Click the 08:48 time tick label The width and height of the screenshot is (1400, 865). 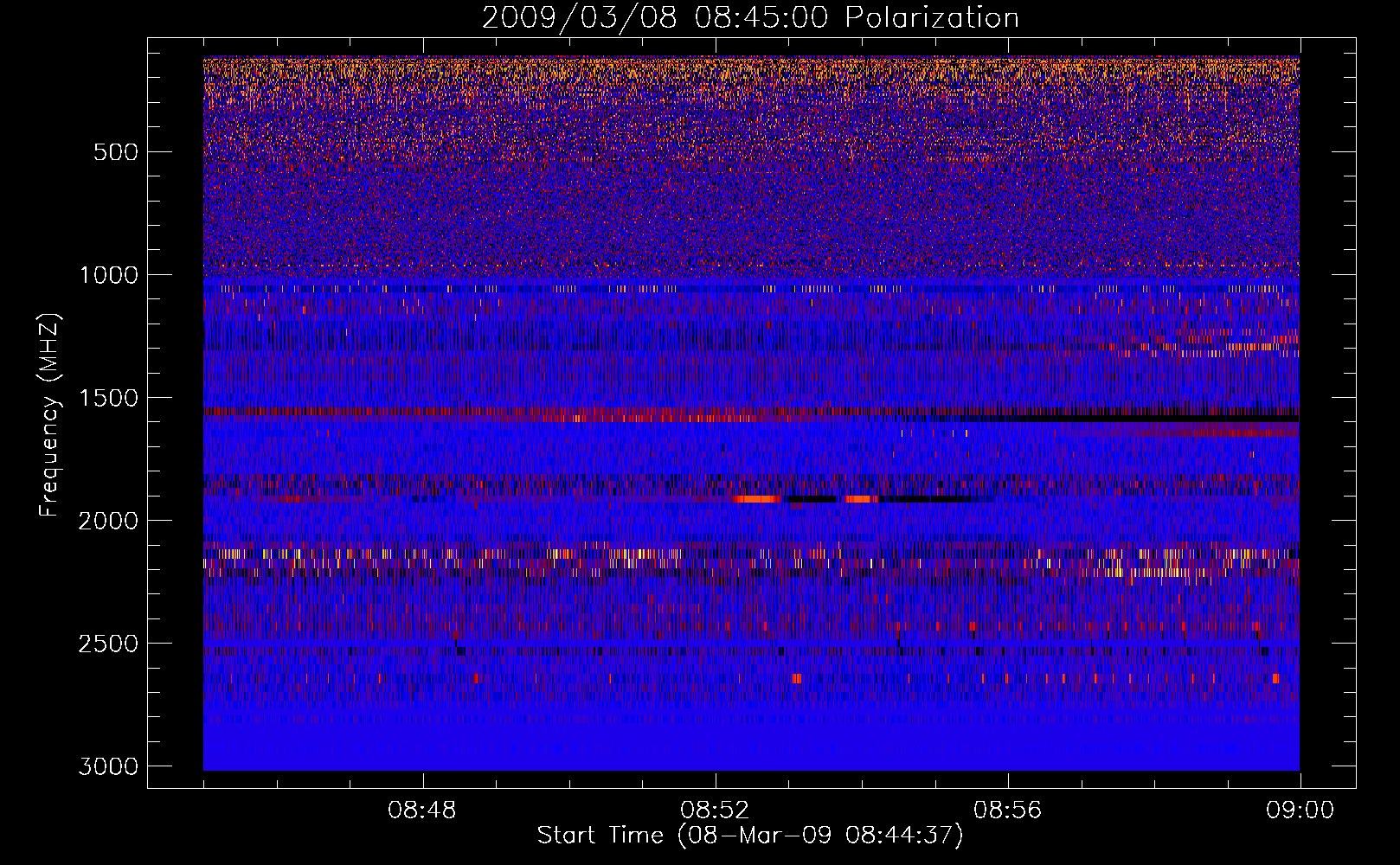422,811
